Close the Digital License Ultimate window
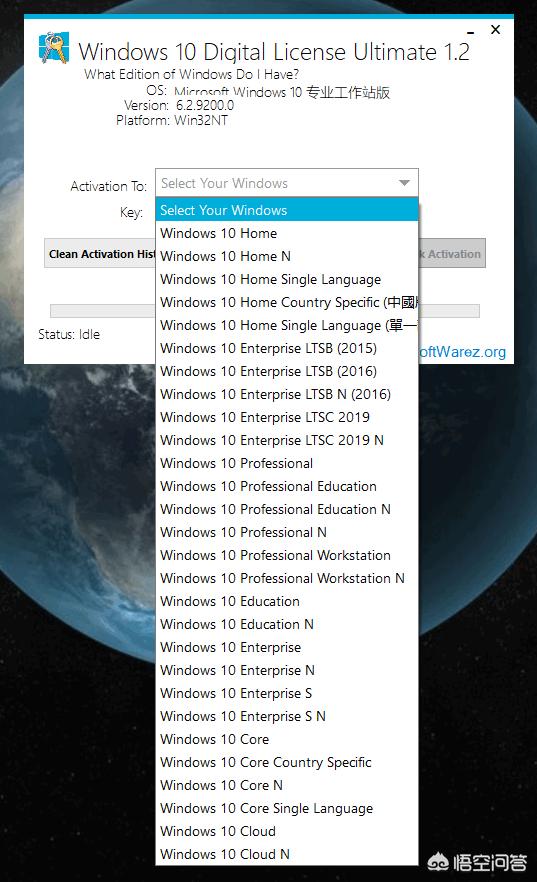 tap(495, 30)
